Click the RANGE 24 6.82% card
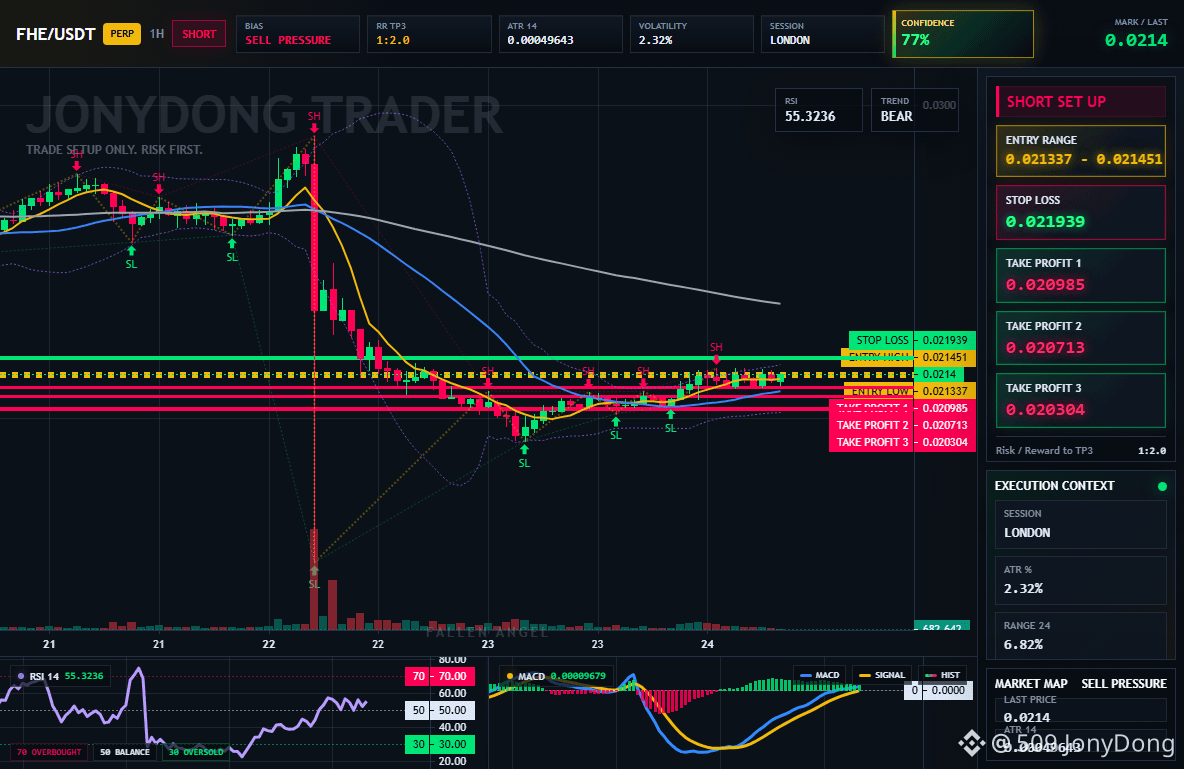The height and width of the screenshot is (769, 1184). (x=1081, y=636)
